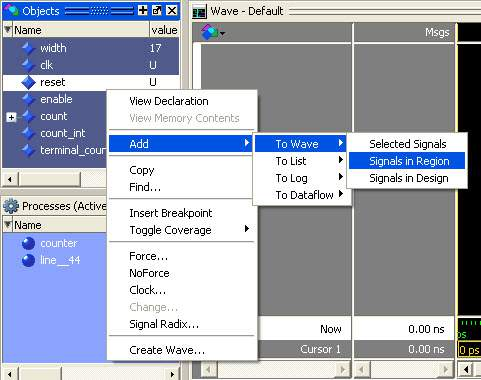This screenshot has width=481, height=380.
Task: Open the To Wave submenu
Action: click(300, 144)
